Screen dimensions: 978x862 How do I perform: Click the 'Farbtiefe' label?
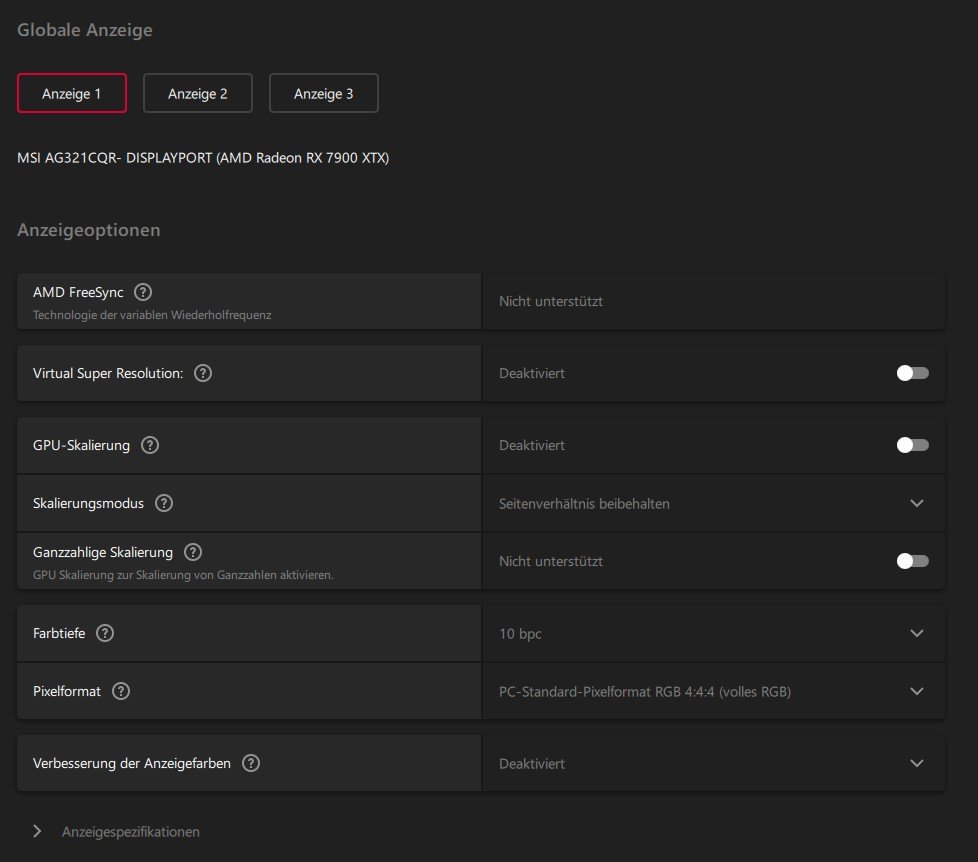click(59, 633)
